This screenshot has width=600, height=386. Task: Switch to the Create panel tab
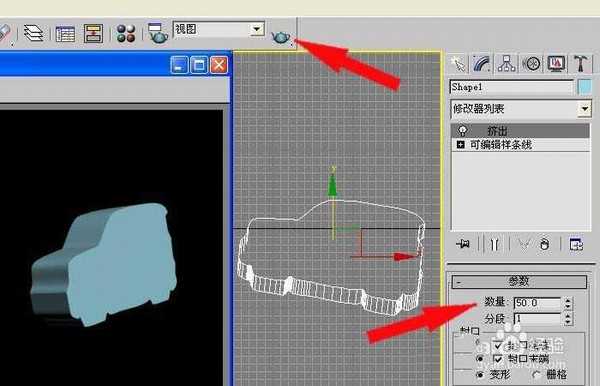tap(458, 64)
